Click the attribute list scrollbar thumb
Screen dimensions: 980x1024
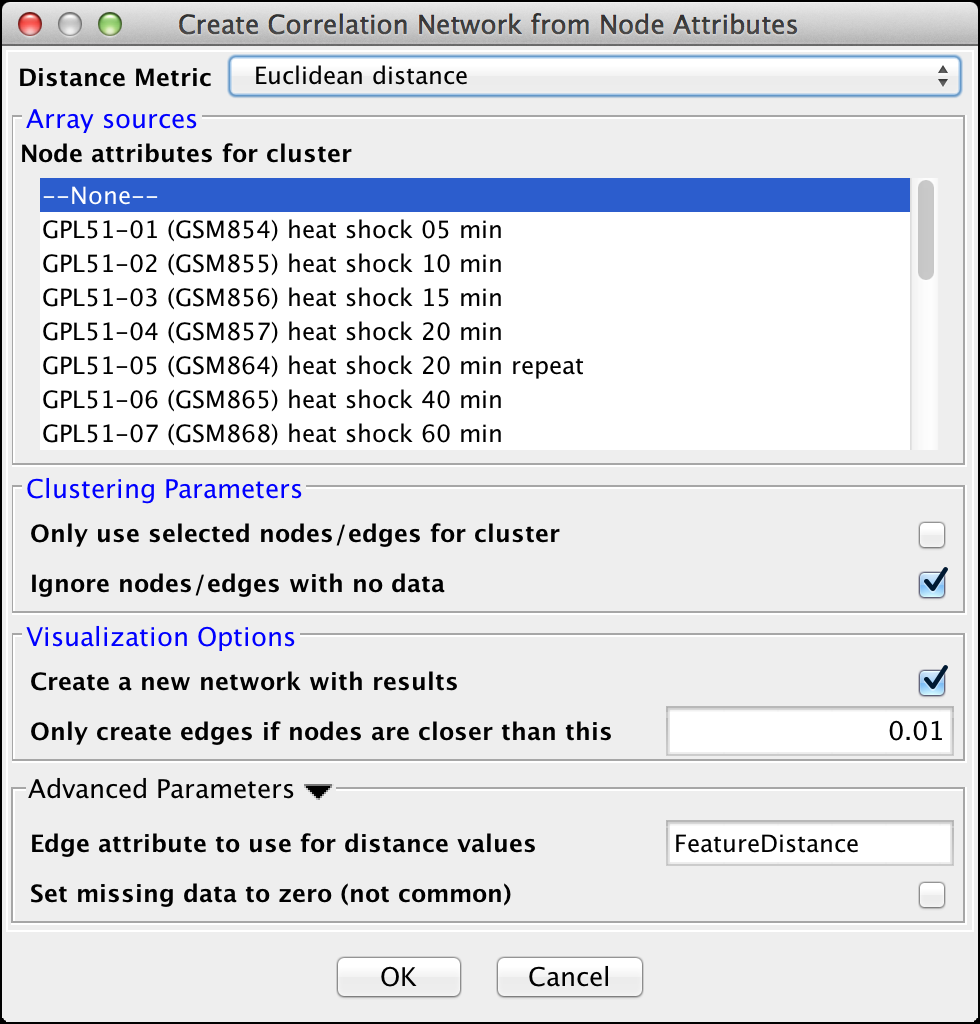pyautogui.click(x=926, y=230)
